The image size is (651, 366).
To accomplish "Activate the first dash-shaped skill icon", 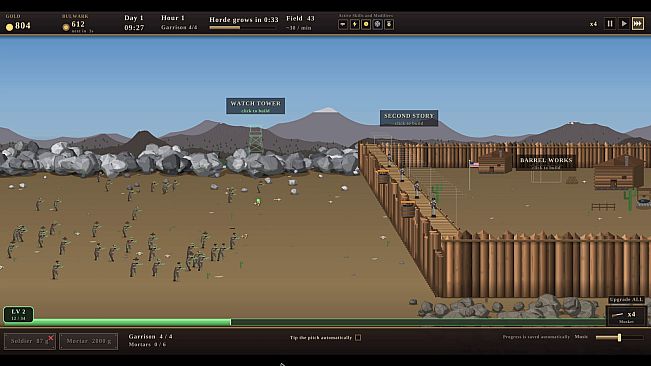I will tap(343, 24).
